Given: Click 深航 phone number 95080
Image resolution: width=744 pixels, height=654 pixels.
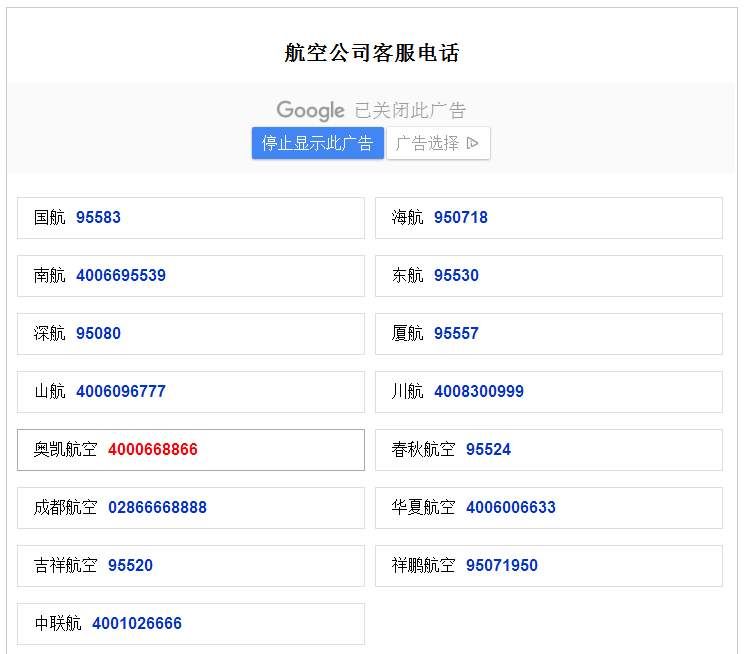Looking at the screenshot, I should tap(98, 333).
